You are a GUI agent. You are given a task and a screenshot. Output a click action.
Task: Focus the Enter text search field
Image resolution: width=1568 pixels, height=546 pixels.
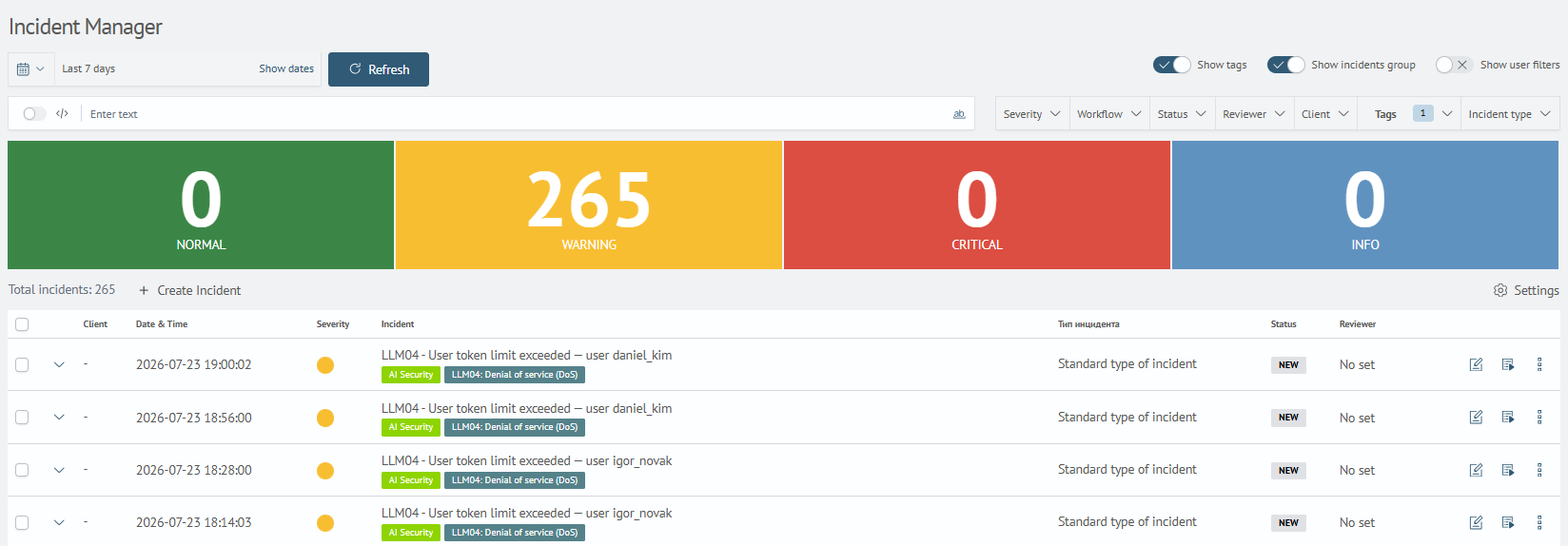[514, 114]
